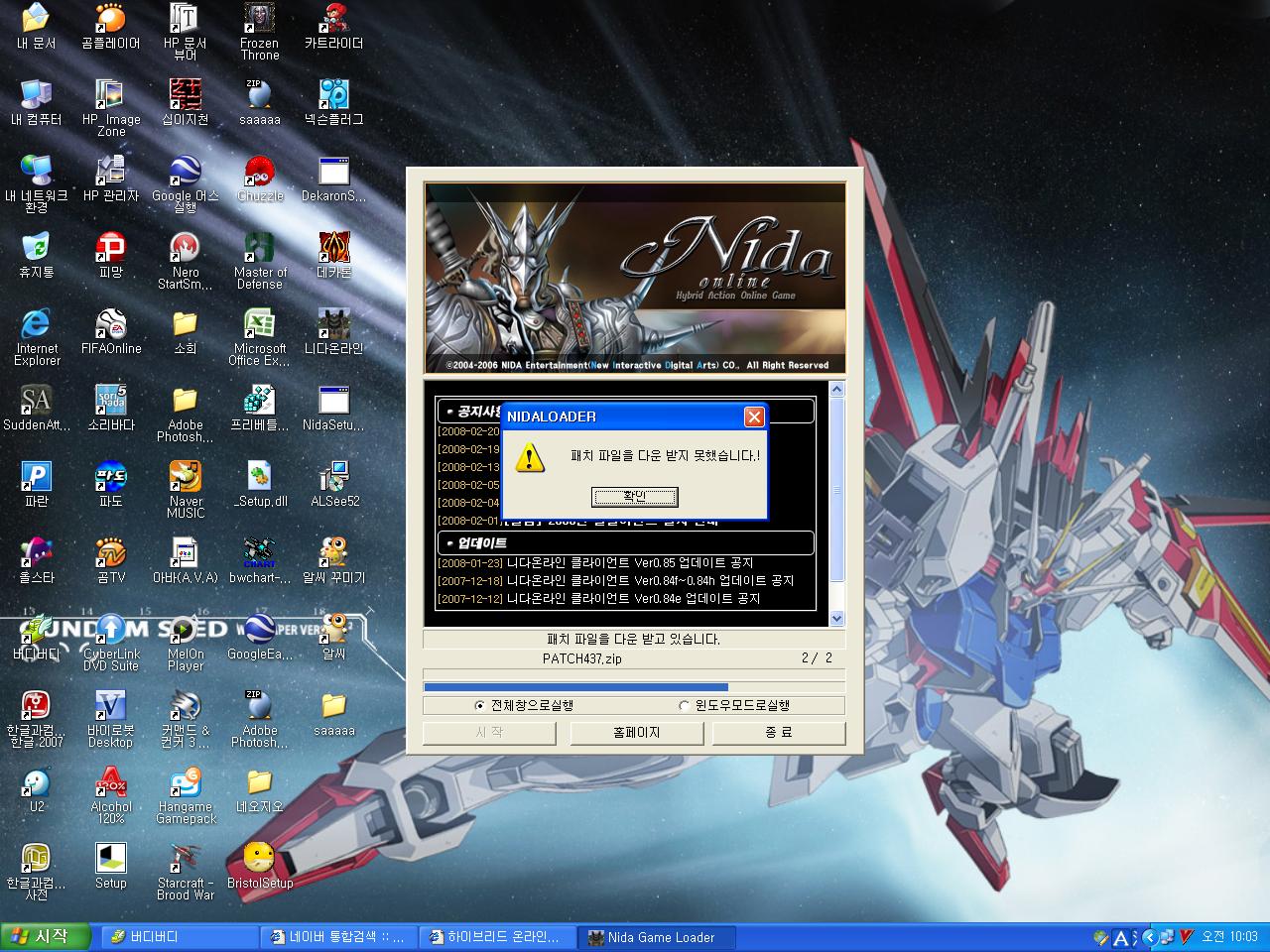Viewport: 1270px width, 952px height.
Task: Open the 휴지통 recycle bin icon
Action: 37,249
